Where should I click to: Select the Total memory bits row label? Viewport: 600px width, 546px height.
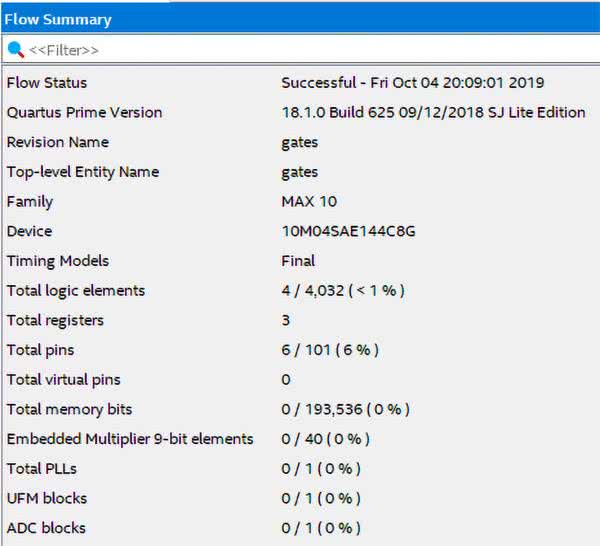[x=69, y=409]
